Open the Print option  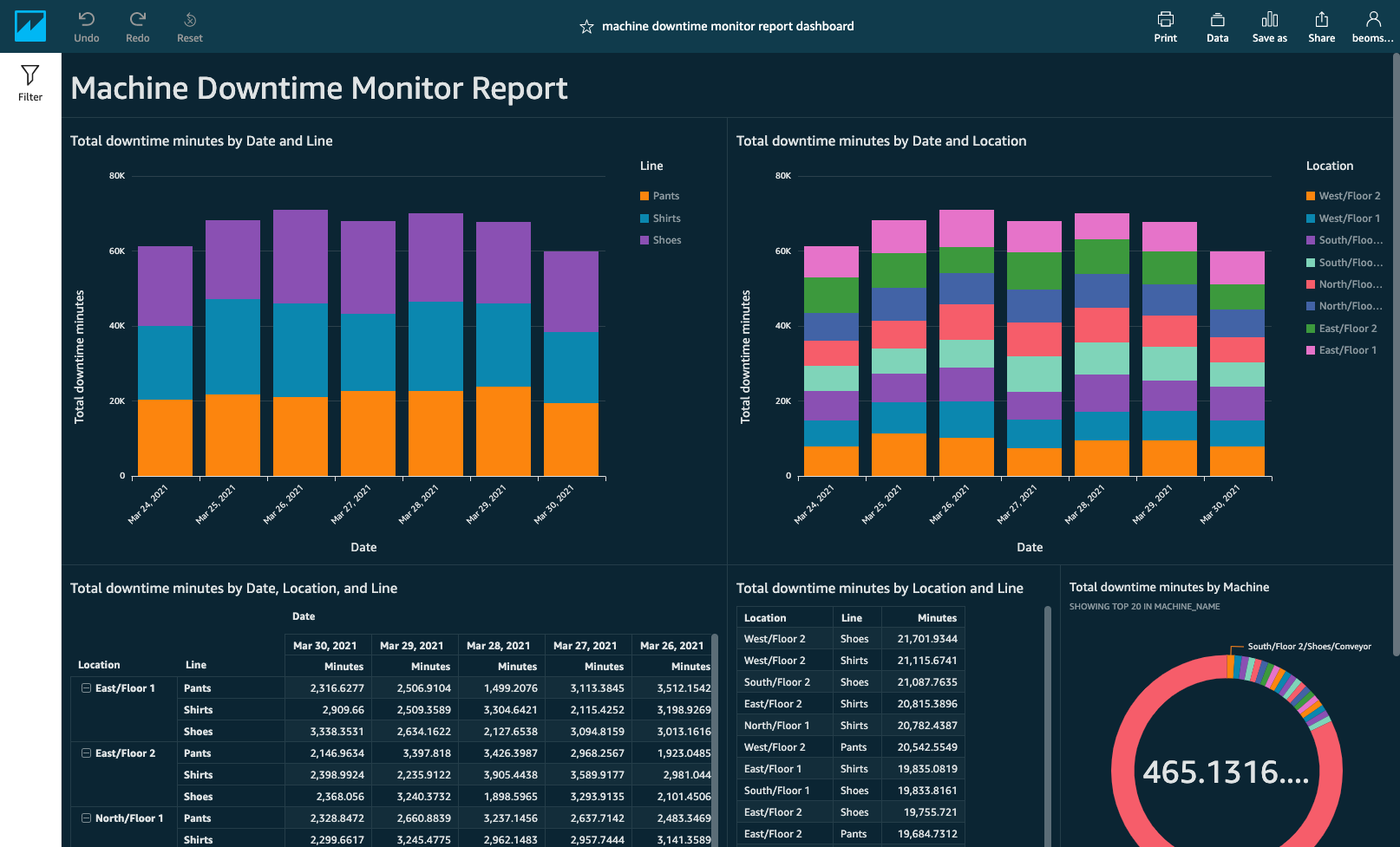[1165, 26]
